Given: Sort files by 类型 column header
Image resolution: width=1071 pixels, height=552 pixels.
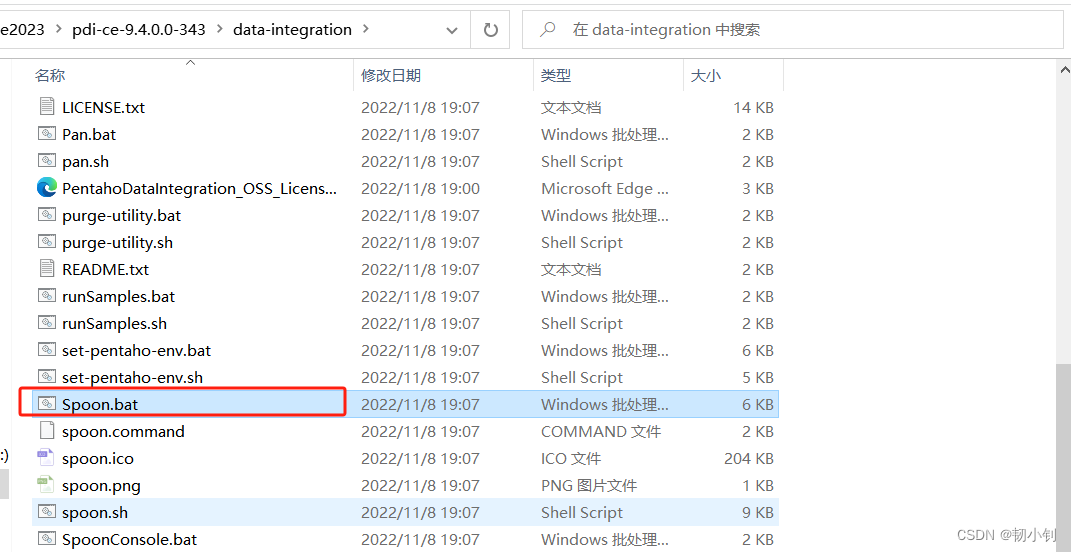Looking at the screenshot, I should click(556, 76).
